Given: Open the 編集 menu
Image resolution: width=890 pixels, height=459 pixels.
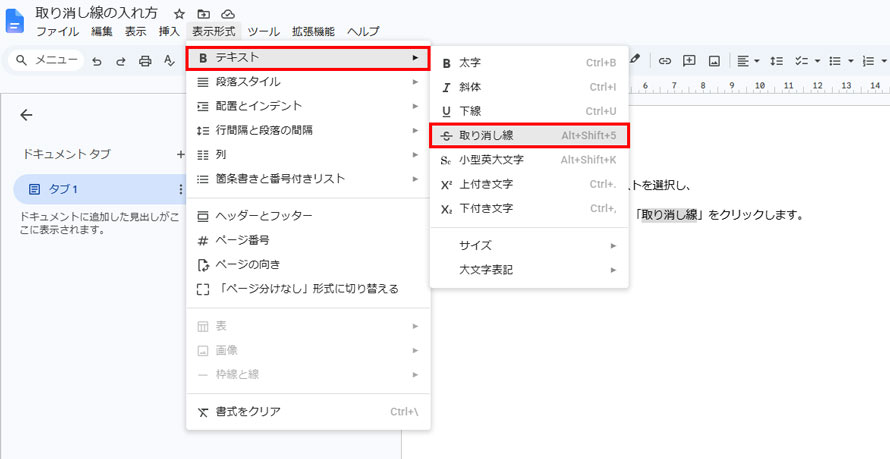Looking at the screenshot, I should click(102, 31).
